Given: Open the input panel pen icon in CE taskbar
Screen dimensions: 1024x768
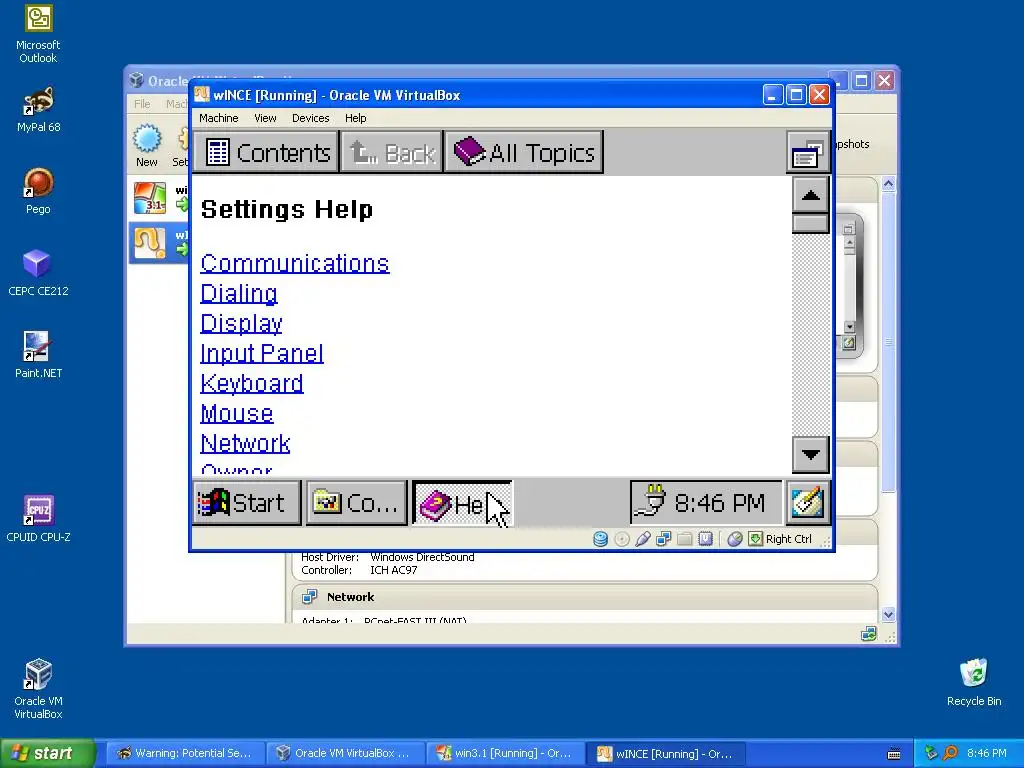Looking at the screenshot, I should [x=808, y=503].
